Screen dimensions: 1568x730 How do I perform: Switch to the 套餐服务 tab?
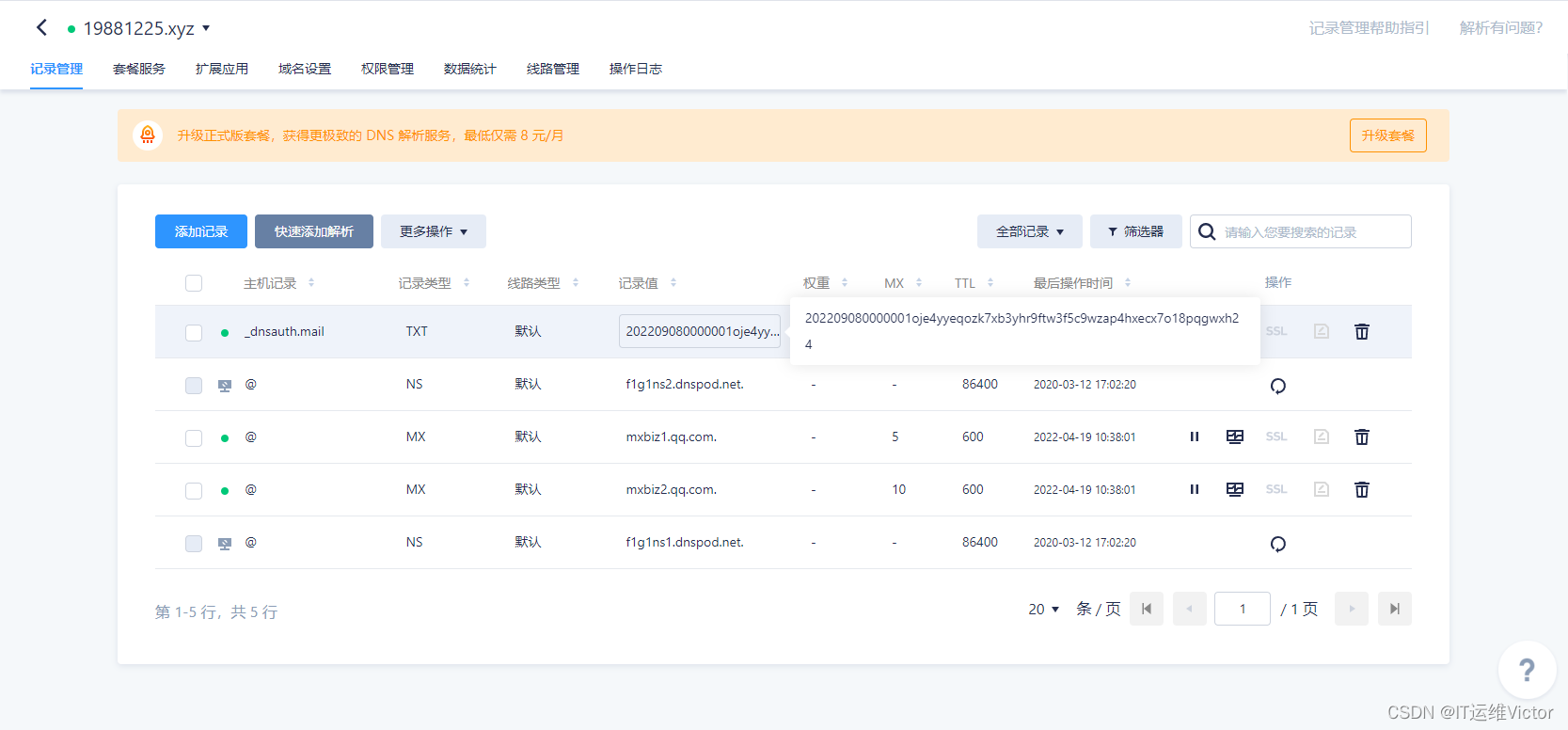139,69
